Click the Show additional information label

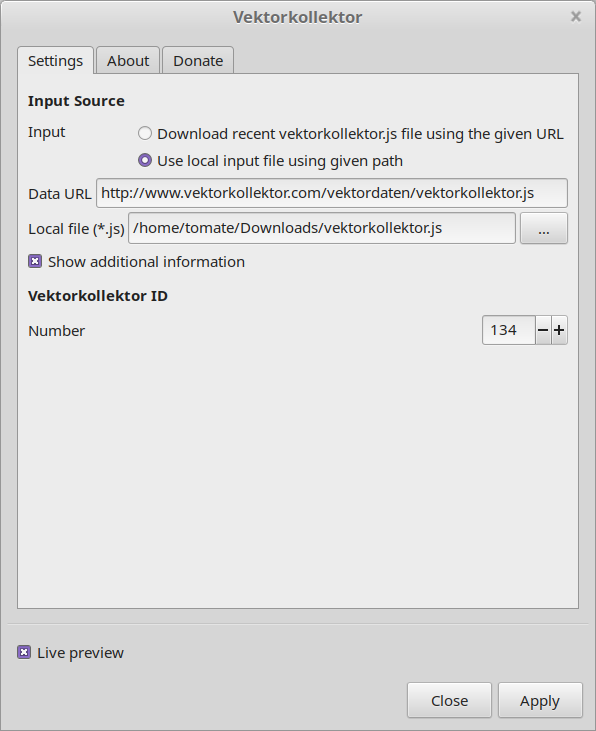(146, 262)
